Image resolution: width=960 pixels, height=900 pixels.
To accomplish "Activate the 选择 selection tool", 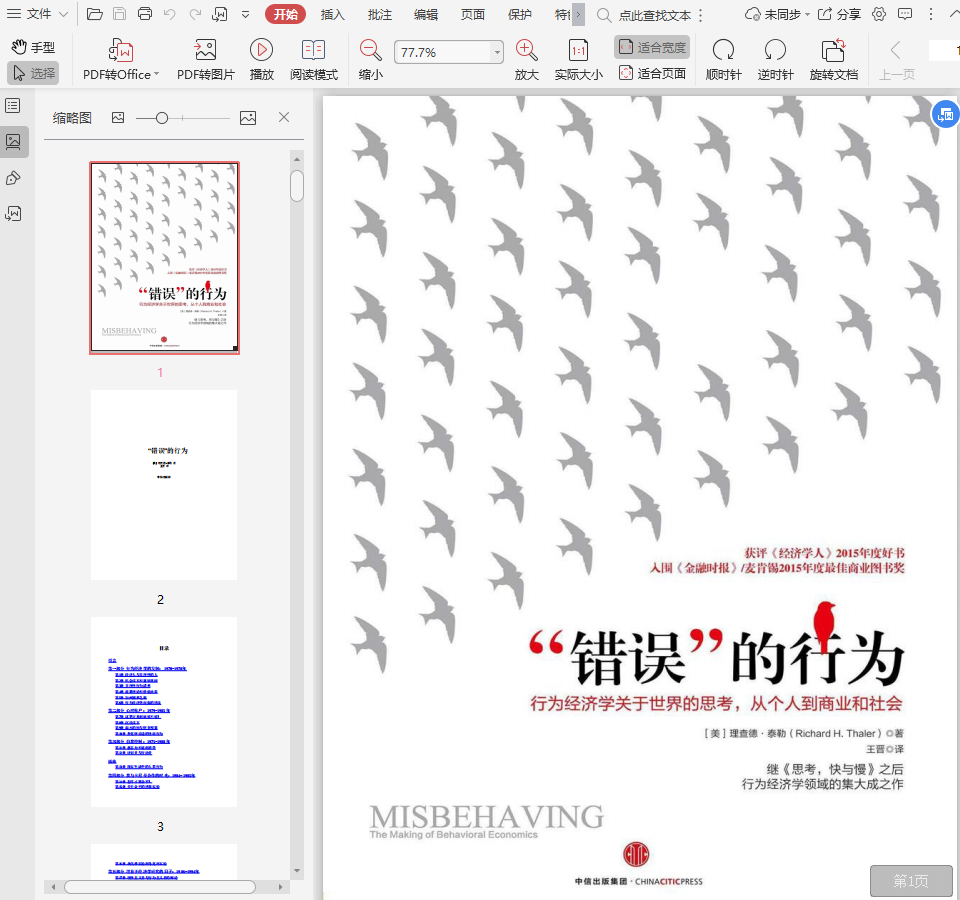I will pyautogui.click(x=34, y=73).
